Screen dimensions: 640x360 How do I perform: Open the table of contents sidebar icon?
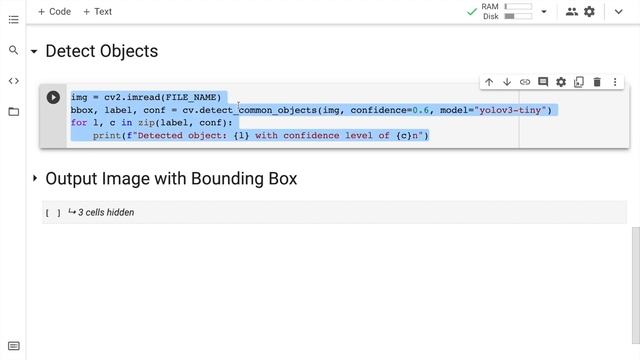(x=13, y=20)
